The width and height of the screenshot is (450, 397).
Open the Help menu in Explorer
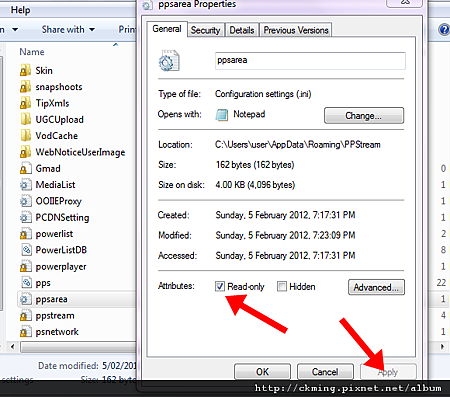coord(20,10)
